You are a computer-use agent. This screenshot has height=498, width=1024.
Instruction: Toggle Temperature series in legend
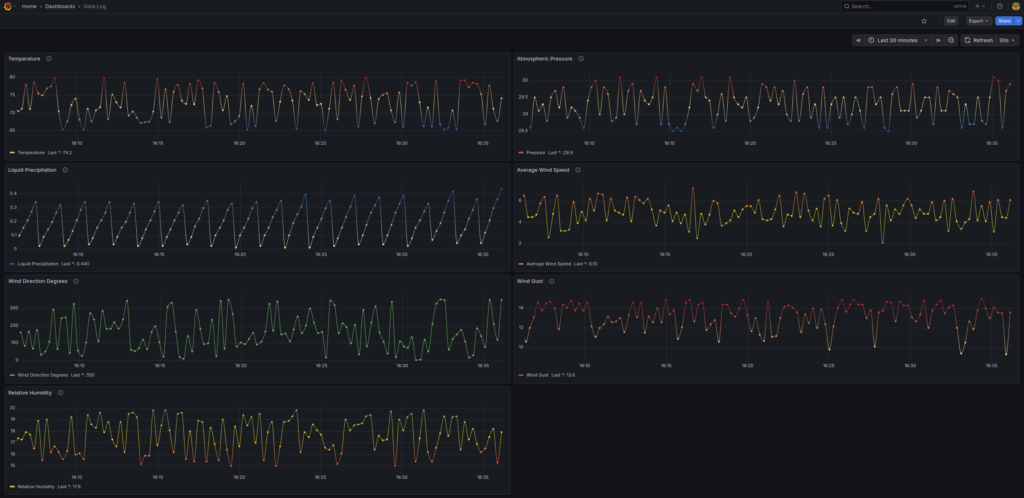point(32,153)
